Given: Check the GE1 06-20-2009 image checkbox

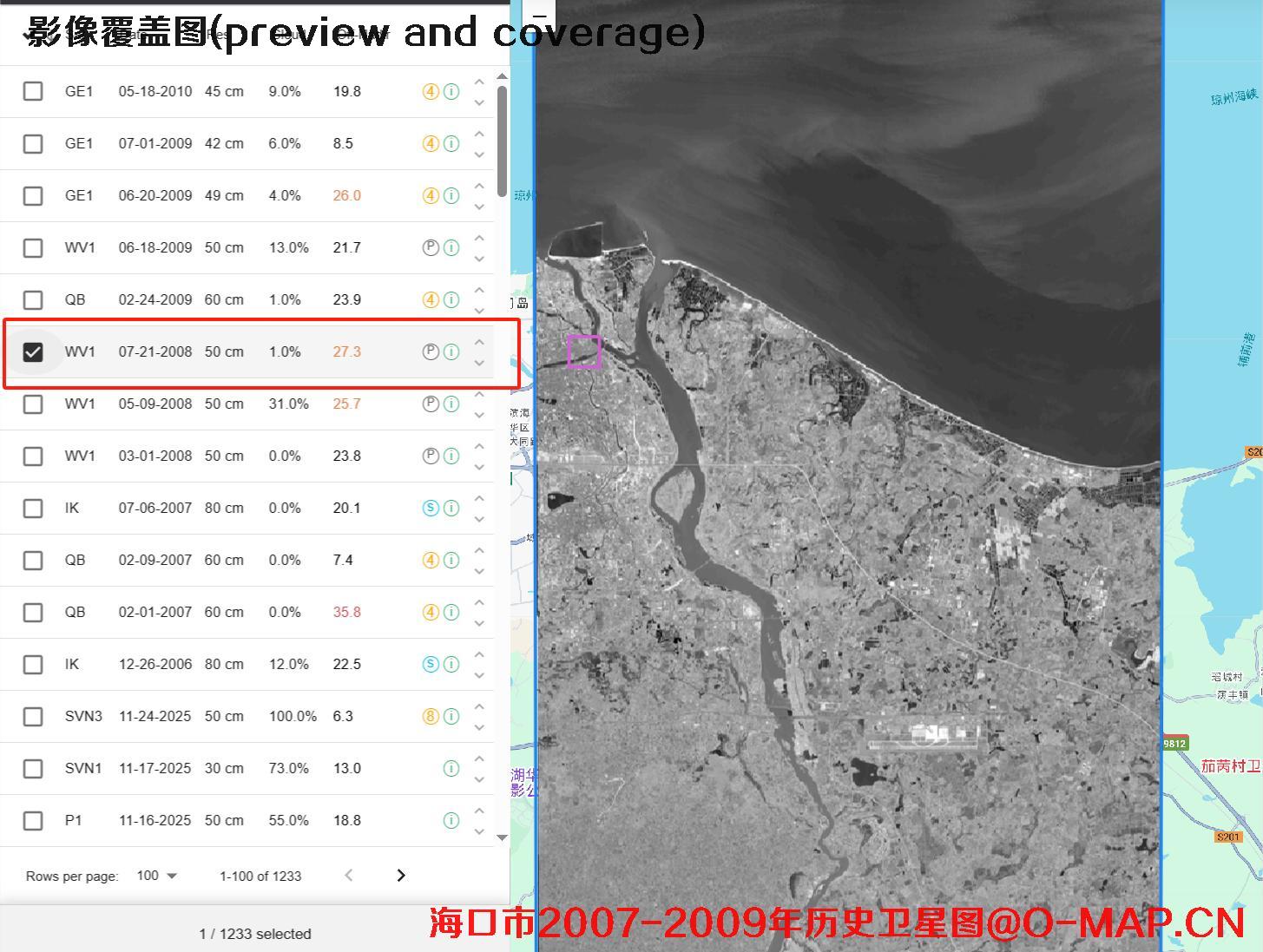Looking at the screenshot, I should pos(33,195).
